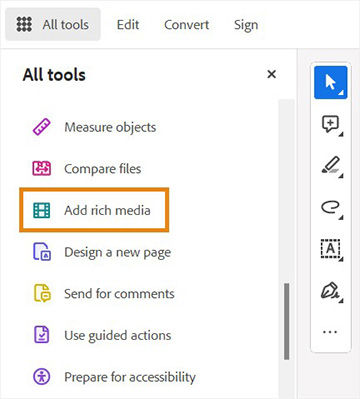The image size is (360, 399).
Task: Click the Add rich media film icon
Action: click(41, 210)
